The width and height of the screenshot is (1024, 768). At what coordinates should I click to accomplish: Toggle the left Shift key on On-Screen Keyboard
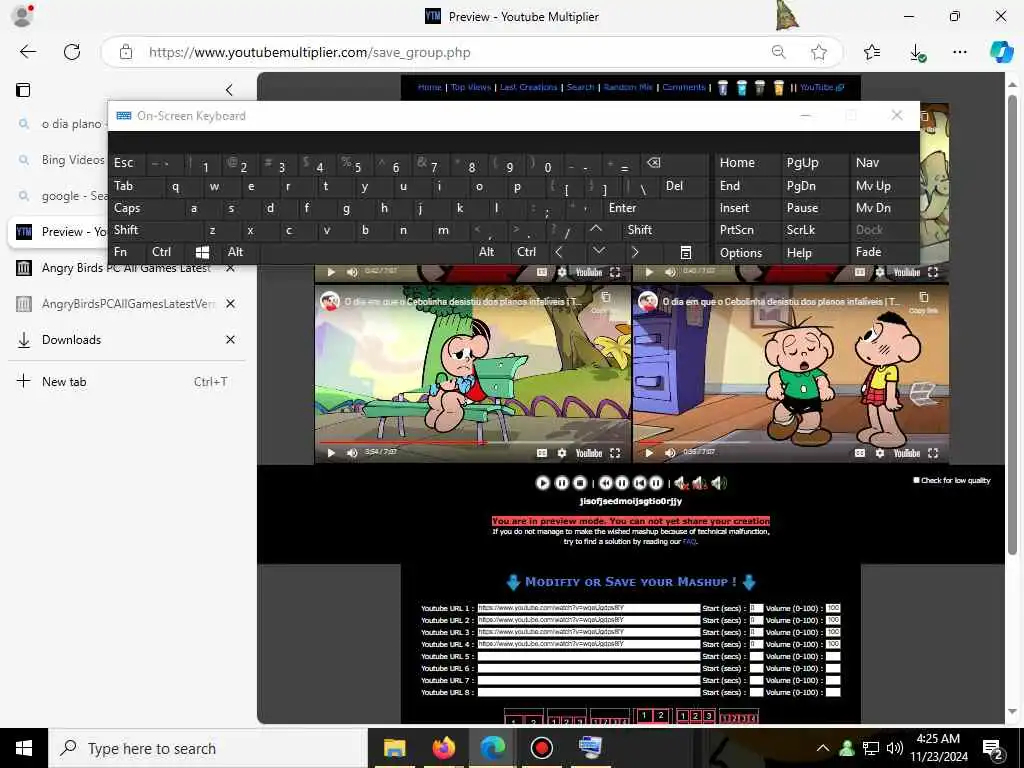click(x=126, y=230)
